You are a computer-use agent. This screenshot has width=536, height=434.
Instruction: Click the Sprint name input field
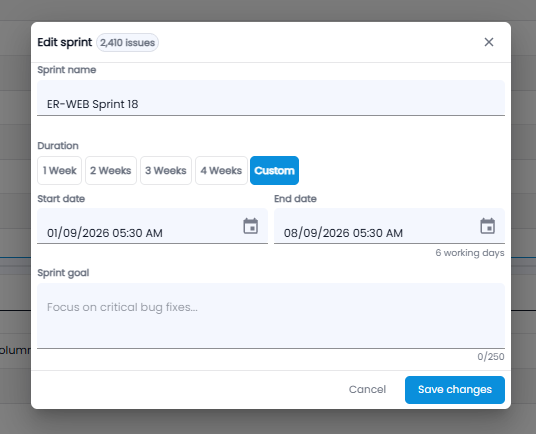coord(271,98)
